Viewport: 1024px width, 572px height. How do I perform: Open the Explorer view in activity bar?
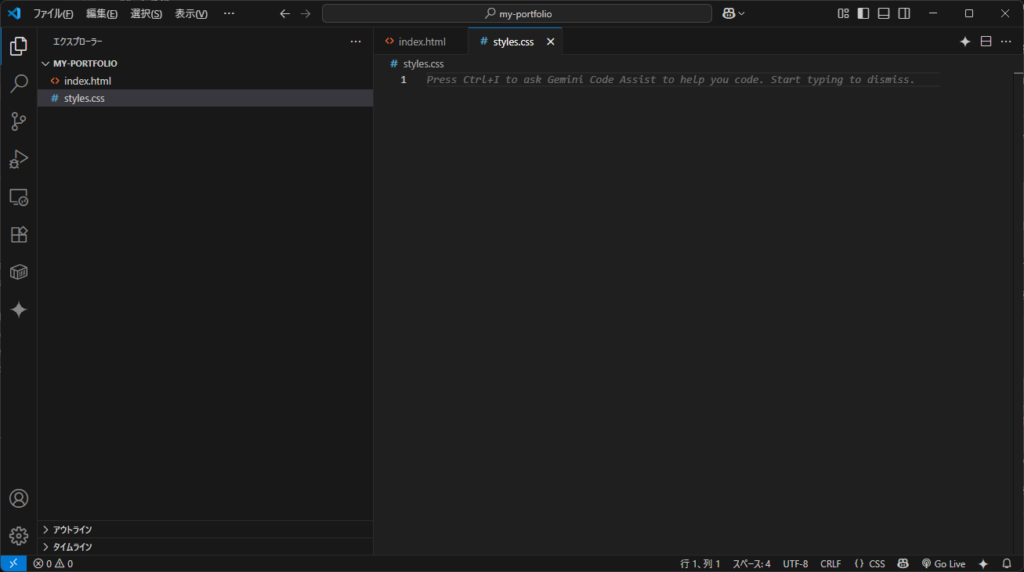[x=18, y=46]
